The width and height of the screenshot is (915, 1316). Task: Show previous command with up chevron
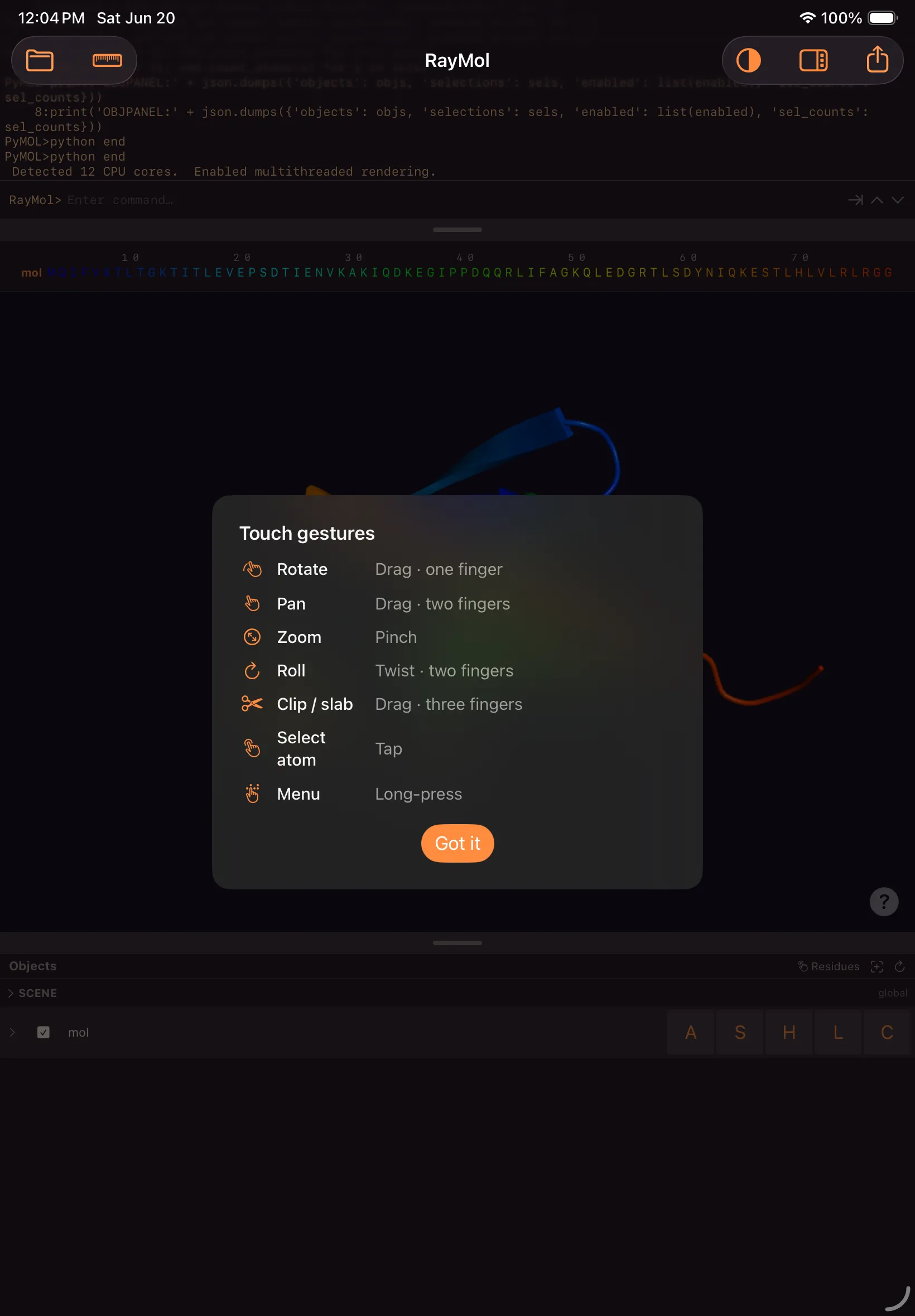pyautogui.click(x=877, y=200)
